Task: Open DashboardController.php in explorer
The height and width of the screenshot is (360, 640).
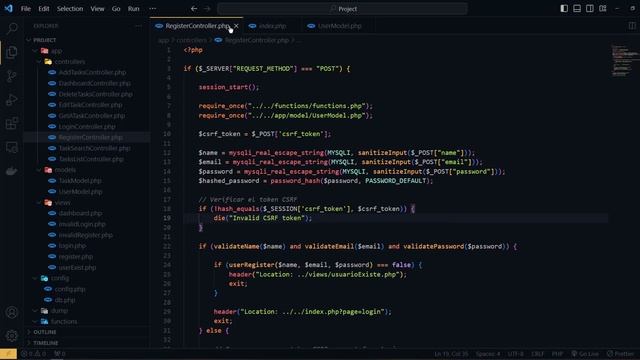Action: pyautogui.click(x=94, y=83)
